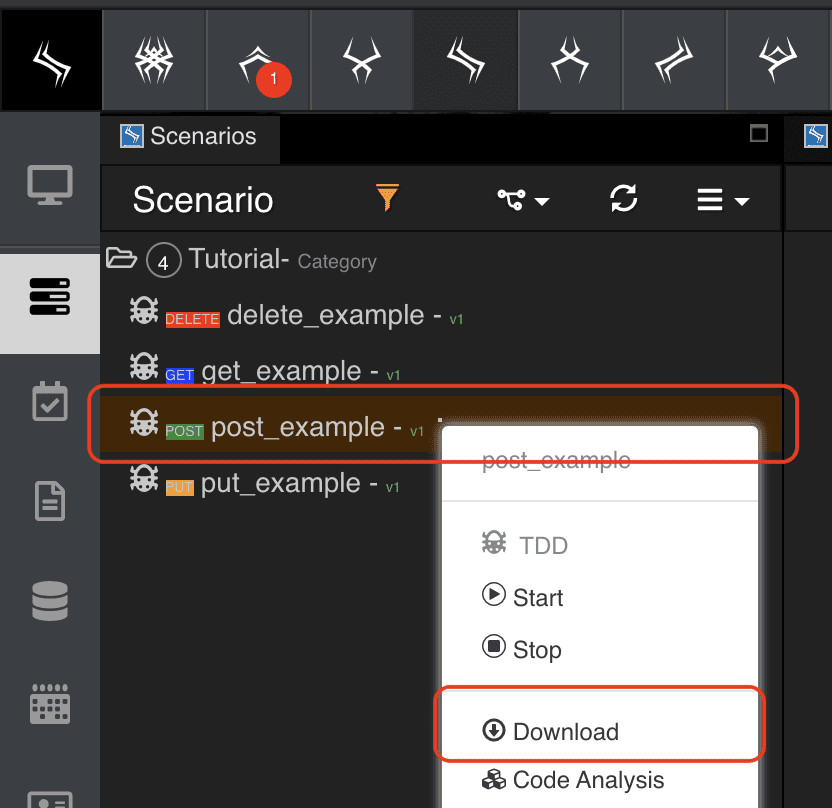832x808 pixels.
Task: Click the red DELETE method tag
Action: click(193, 319)
